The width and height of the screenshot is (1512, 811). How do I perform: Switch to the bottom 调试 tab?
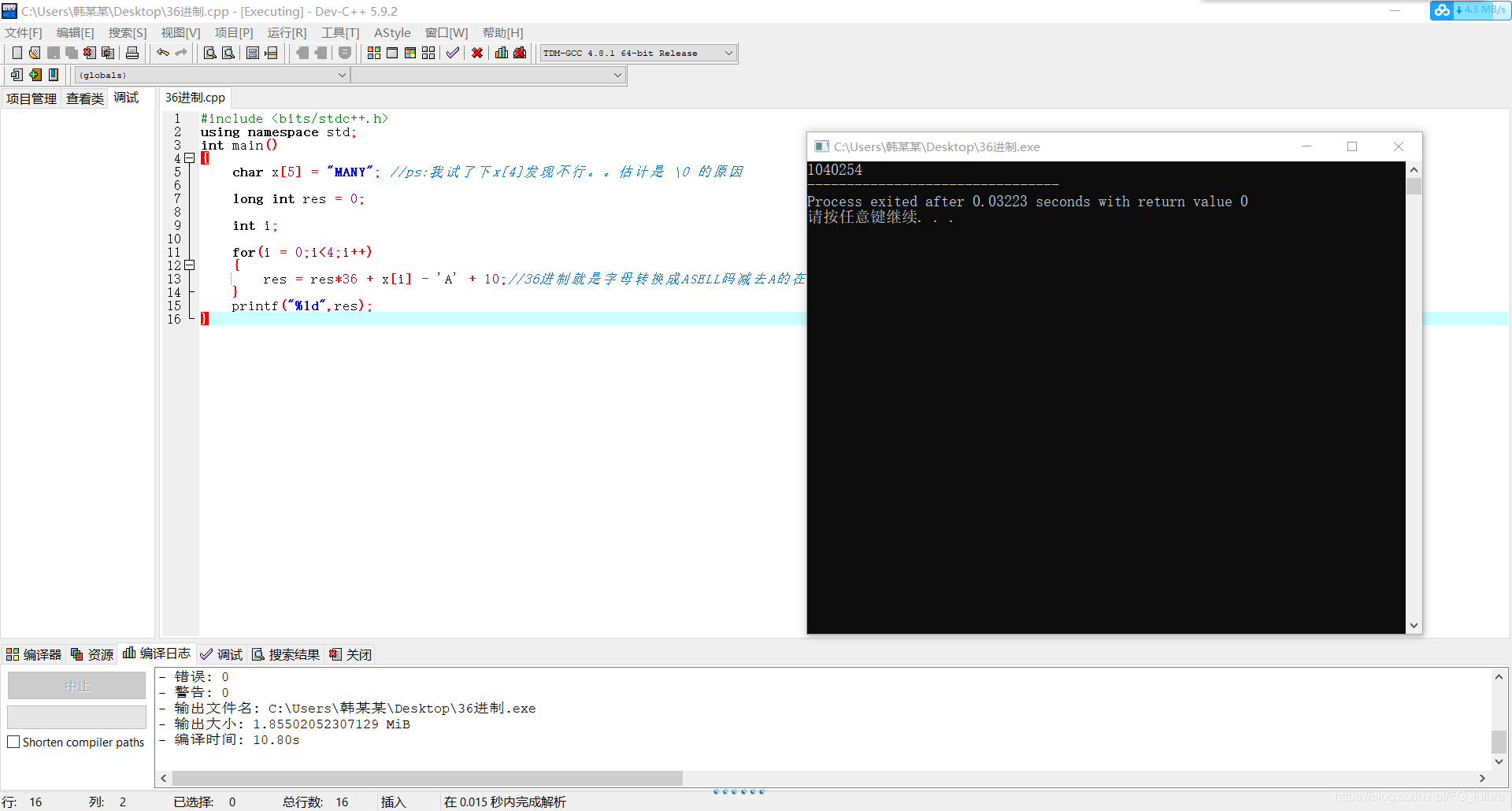221,654
